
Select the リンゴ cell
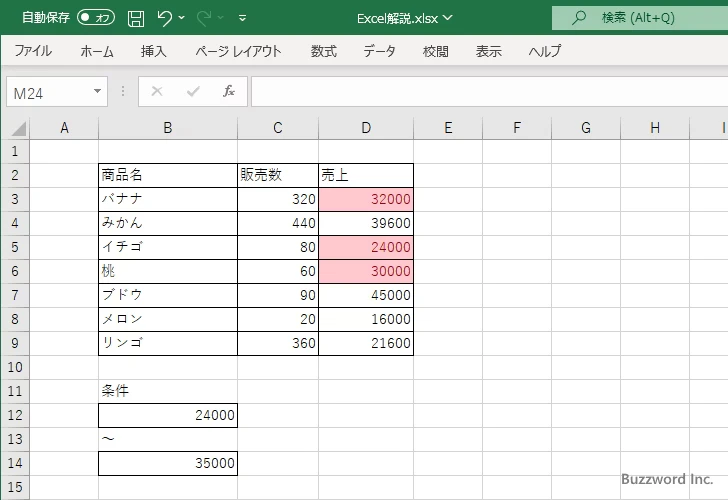point(168,343)
